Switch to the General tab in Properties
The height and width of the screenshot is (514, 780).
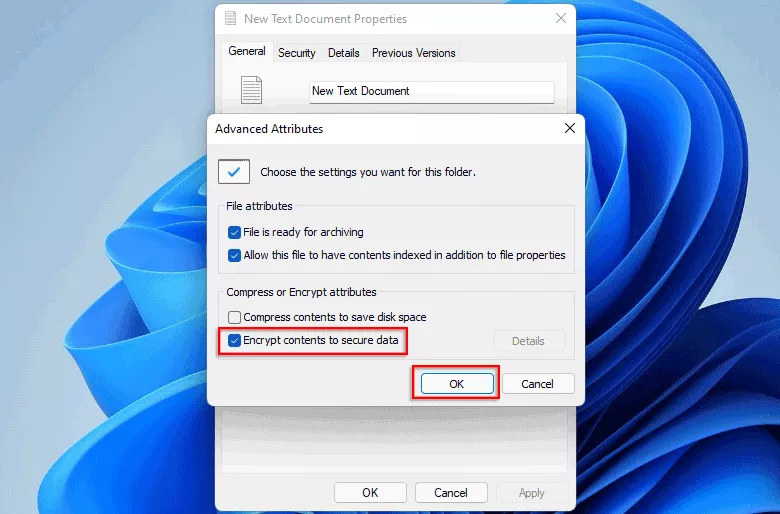[x=247, y=51]
